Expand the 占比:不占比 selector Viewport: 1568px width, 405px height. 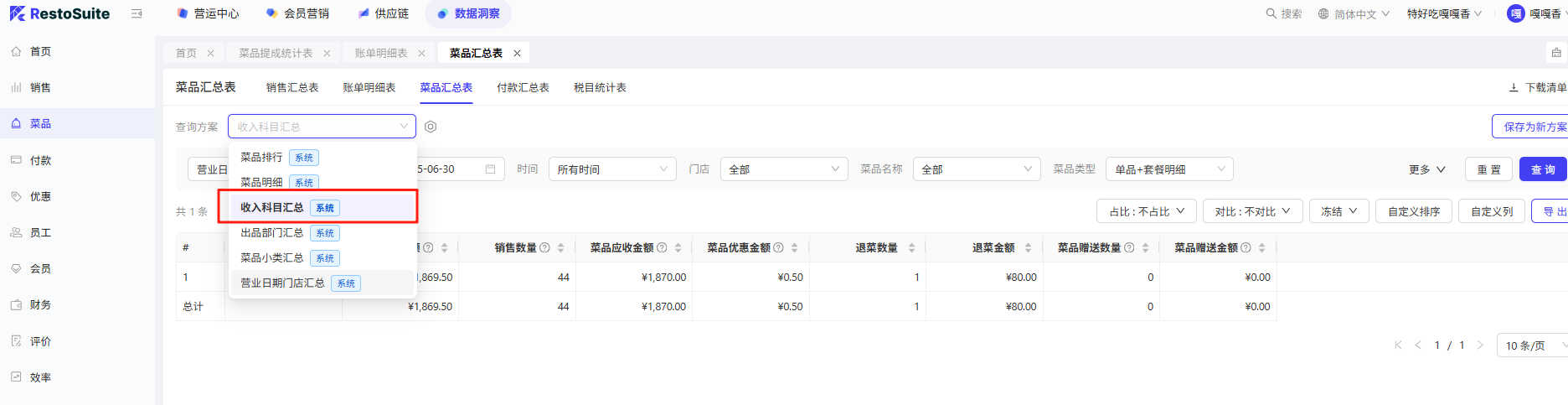pos(1146,211)
